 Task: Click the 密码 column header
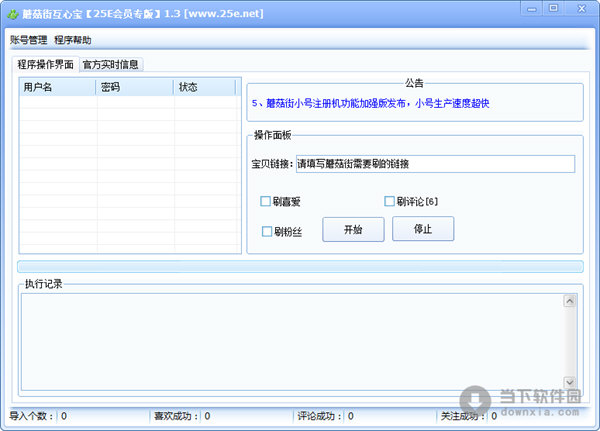coord(135,87)
